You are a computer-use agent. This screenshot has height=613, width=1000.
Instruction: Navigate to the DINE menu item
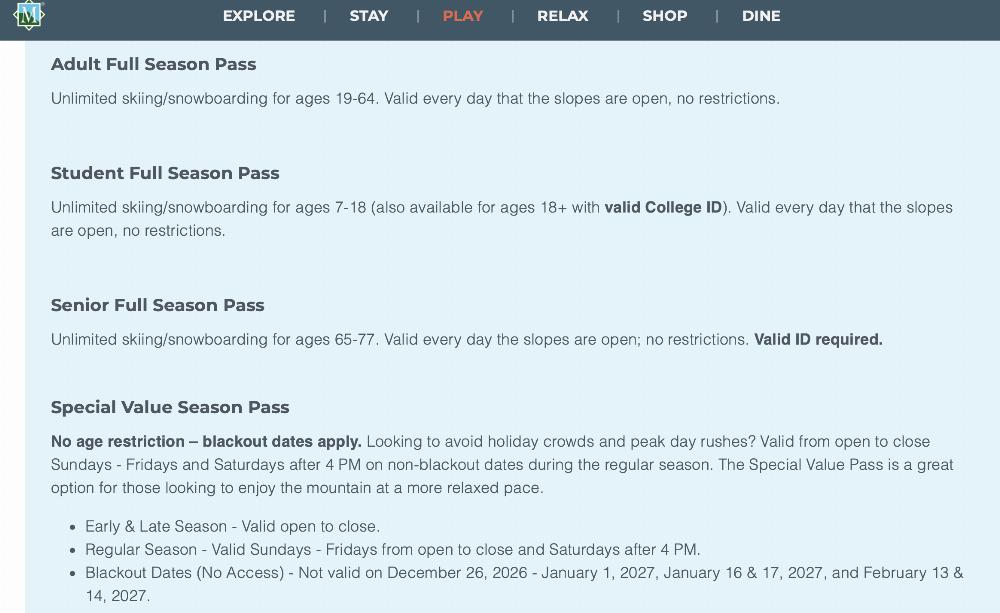(761, 16)
